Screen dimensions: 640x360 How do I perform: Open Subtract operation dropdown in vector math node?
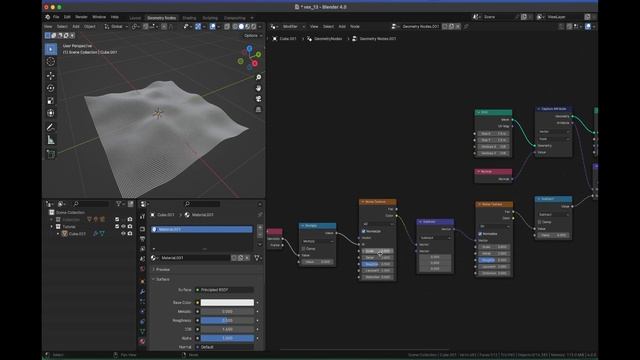point(435,238)
